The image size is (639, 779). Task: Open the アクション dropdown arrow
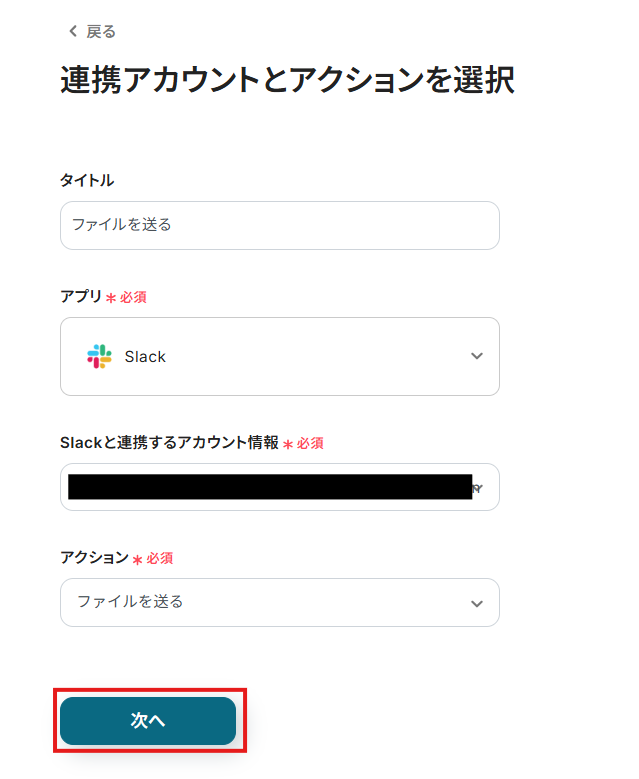pos(477,603)
